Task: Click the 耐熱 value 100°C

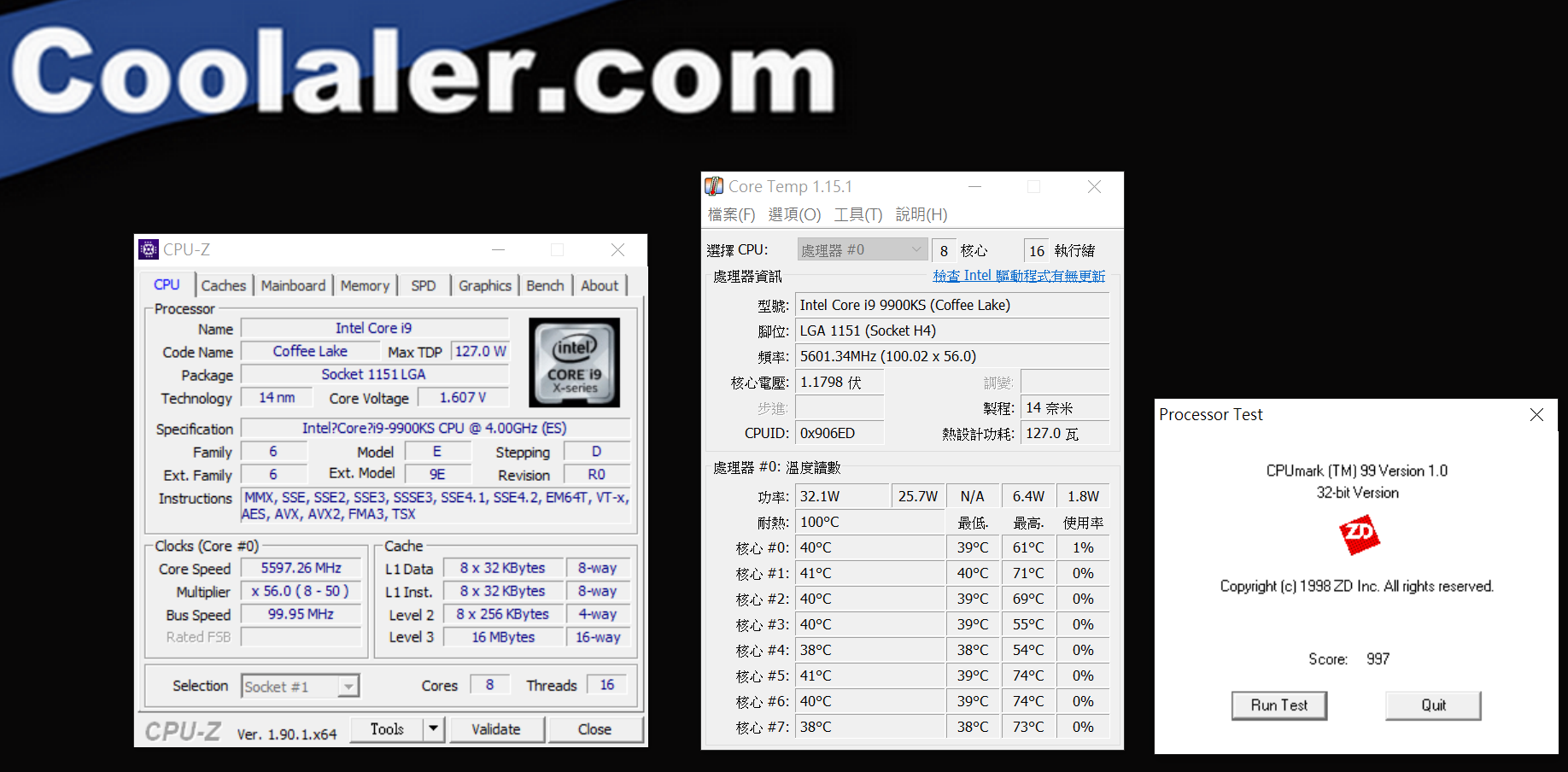Action: click(869, 522)
